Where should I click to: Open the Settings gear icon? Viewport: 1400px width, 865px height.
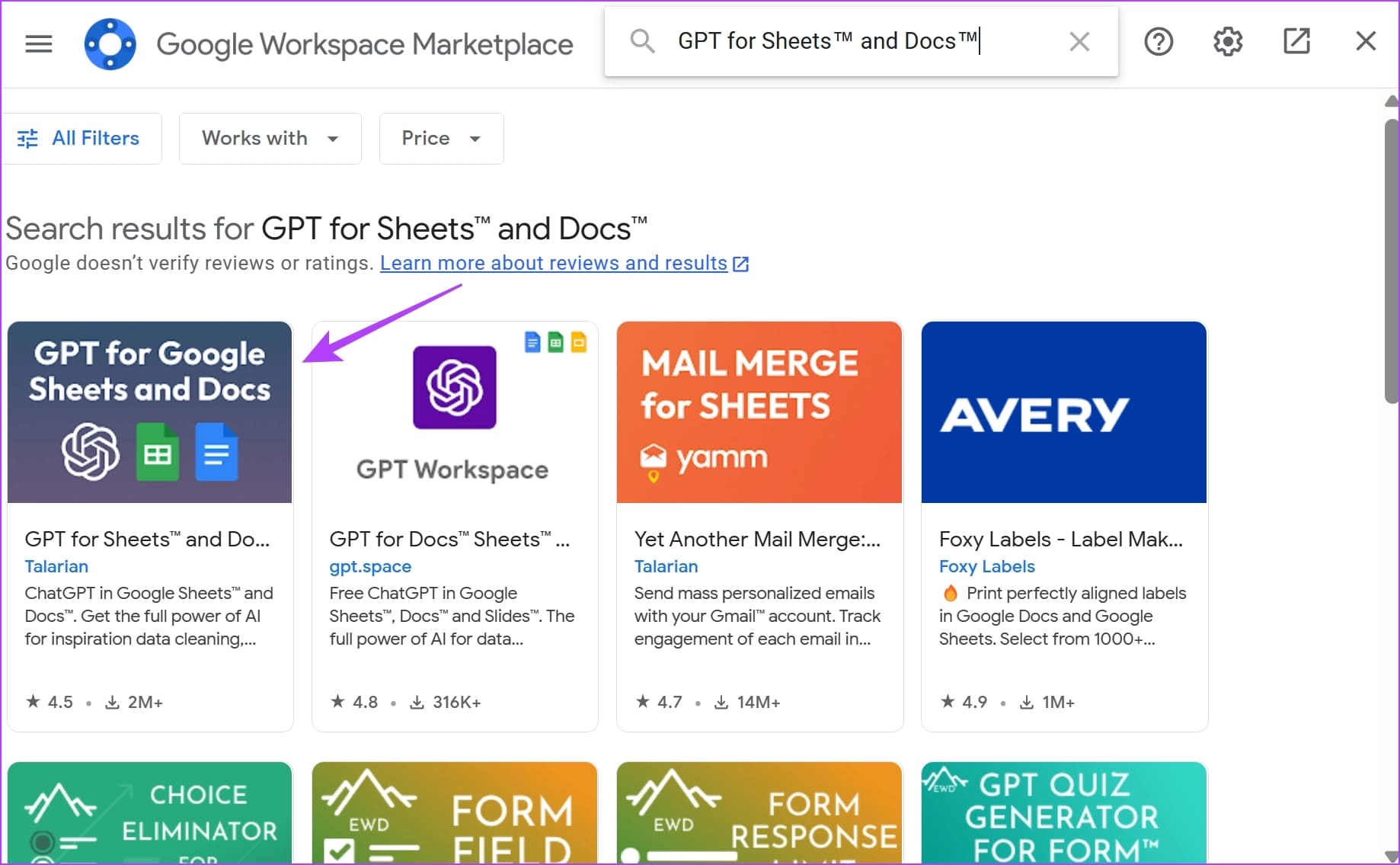tap(1228, 41)
